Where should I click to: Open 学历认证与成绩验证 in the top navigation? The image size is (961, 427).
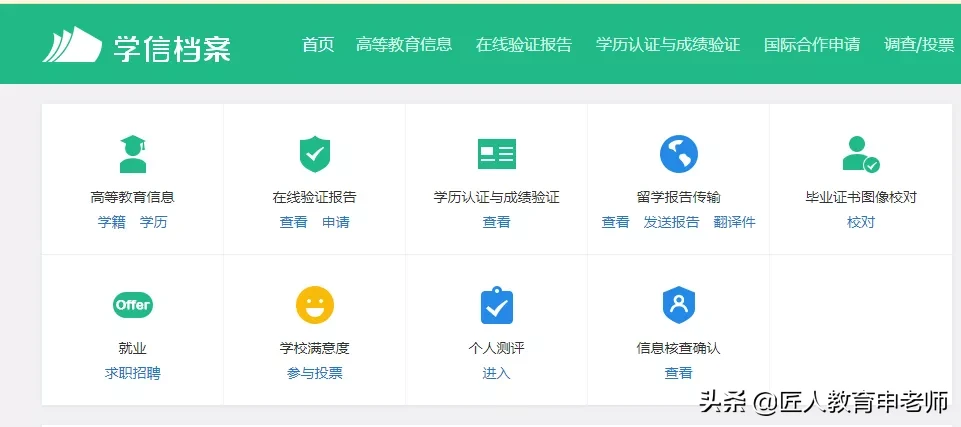667,44
